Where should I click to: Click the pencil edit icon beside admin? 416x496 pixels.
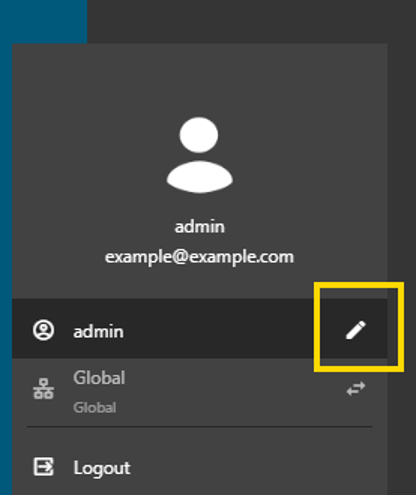(356, 330)
